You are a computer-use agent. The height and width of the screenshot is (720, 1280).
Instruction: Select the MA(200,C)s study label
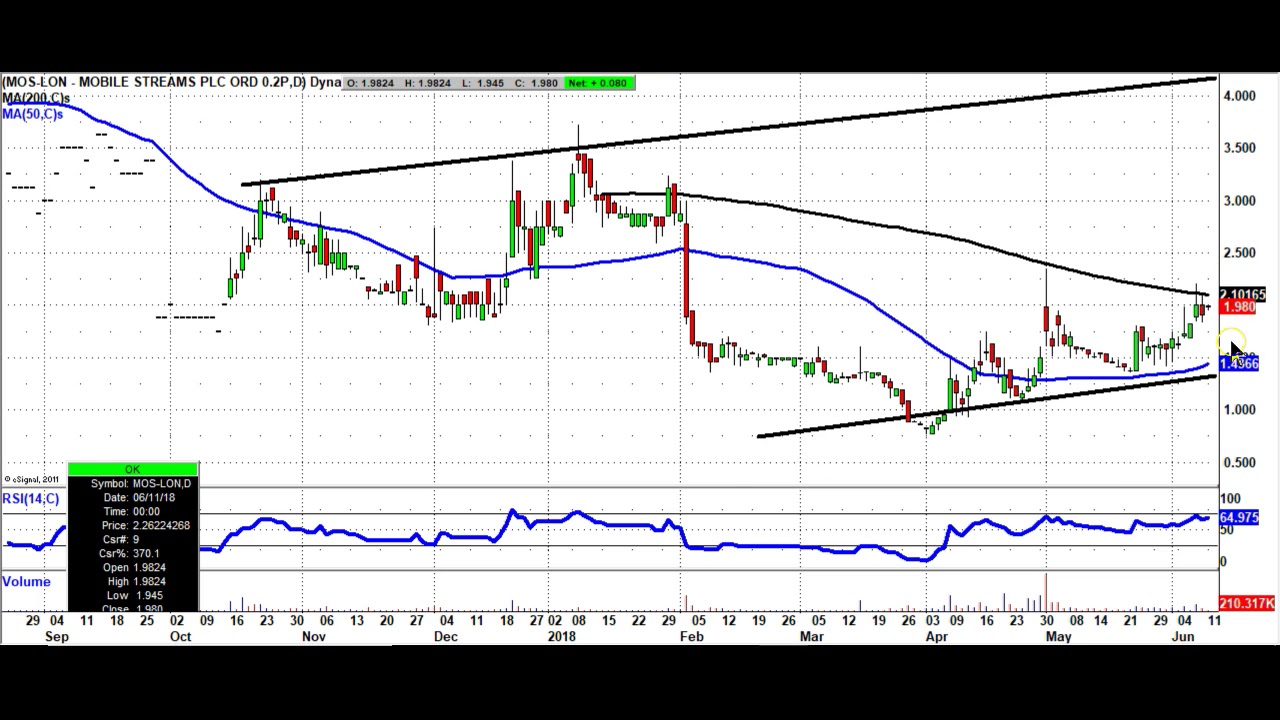click(x=36, y=98)
